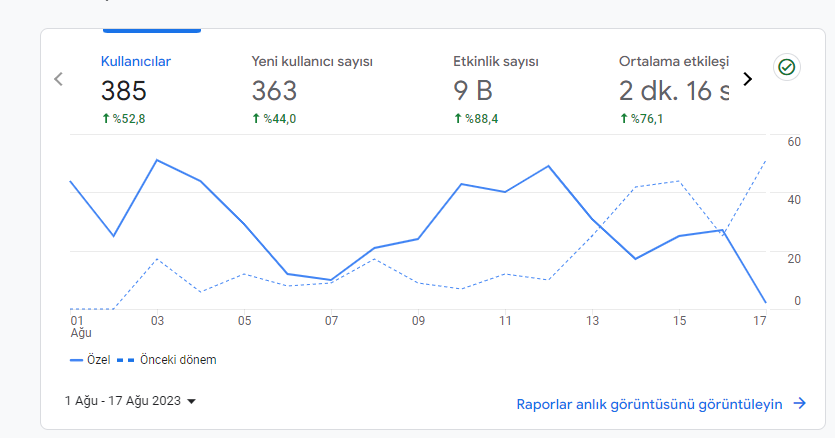
Task: Select the Kullanıcılar metric tab
Action: tap(136, 90)
